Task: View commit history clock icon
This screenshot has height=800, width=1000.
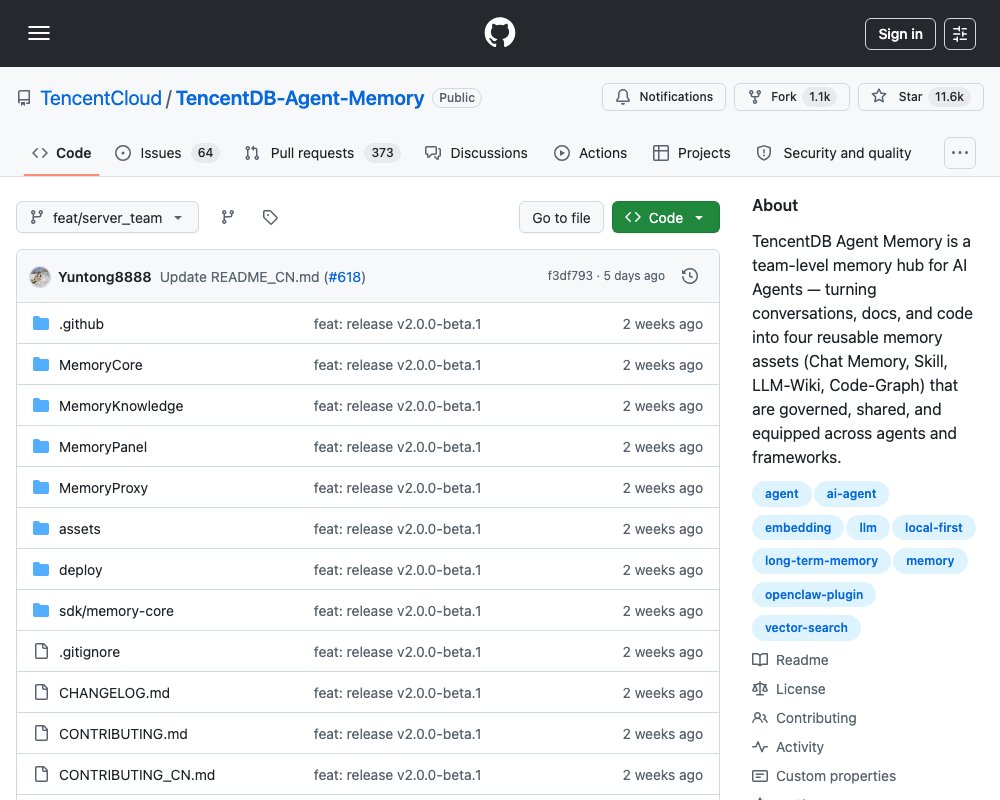Action: tap(689, 276)
